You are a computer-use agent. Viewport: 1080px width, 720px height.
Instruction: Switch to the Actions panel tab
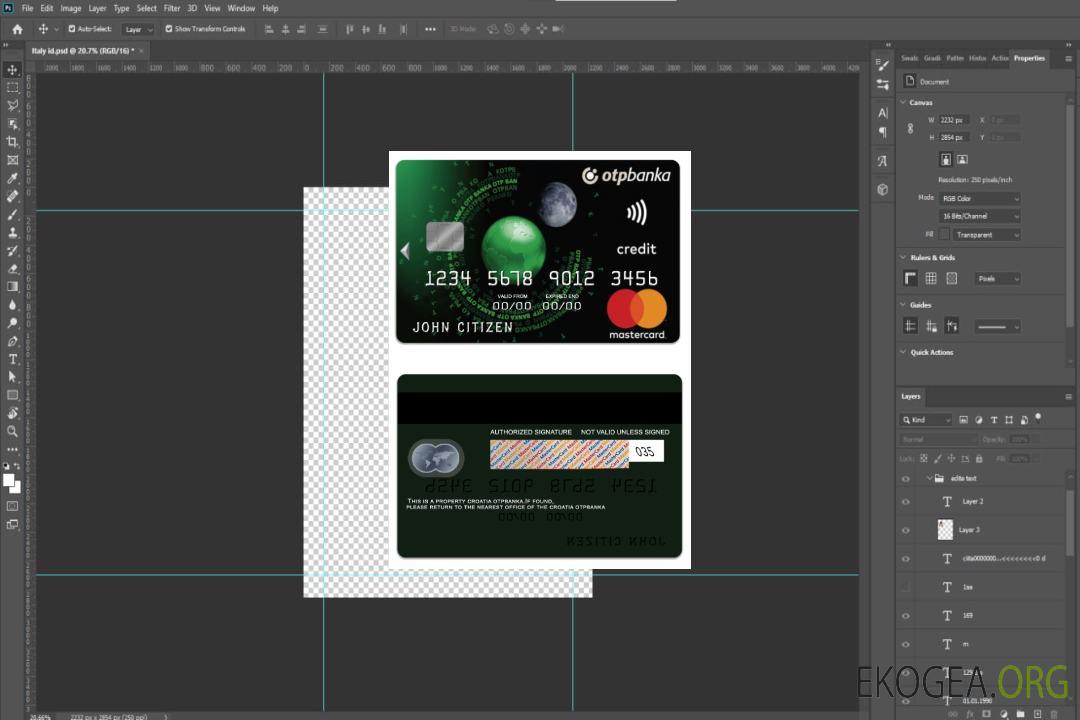pos(999,59)
